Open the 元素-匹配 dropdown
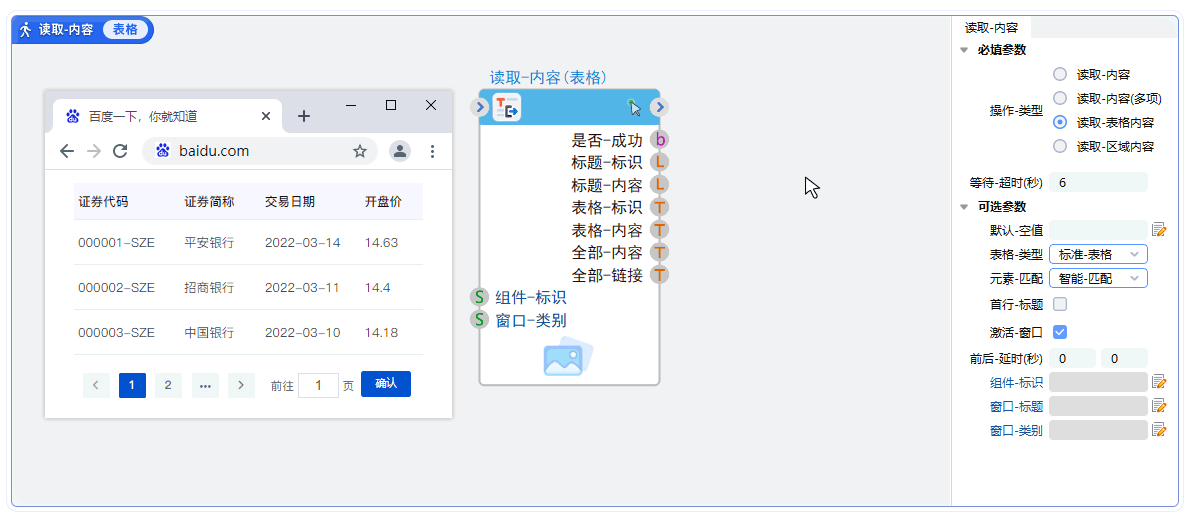This screenshot has height=516, width=1194. (x=1098, y=279)
